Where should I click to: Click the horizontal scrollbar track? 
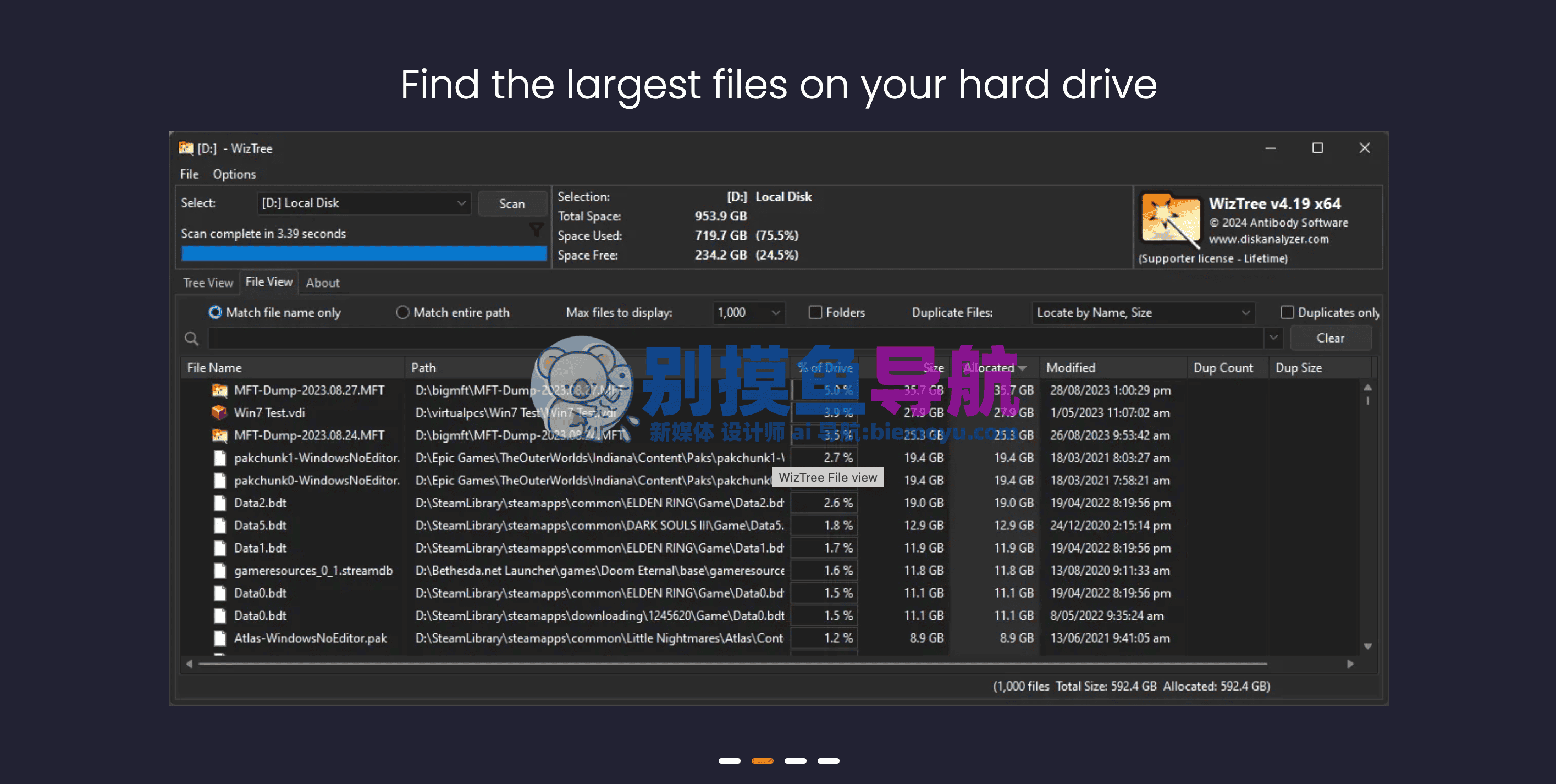[x=732, y=664]
